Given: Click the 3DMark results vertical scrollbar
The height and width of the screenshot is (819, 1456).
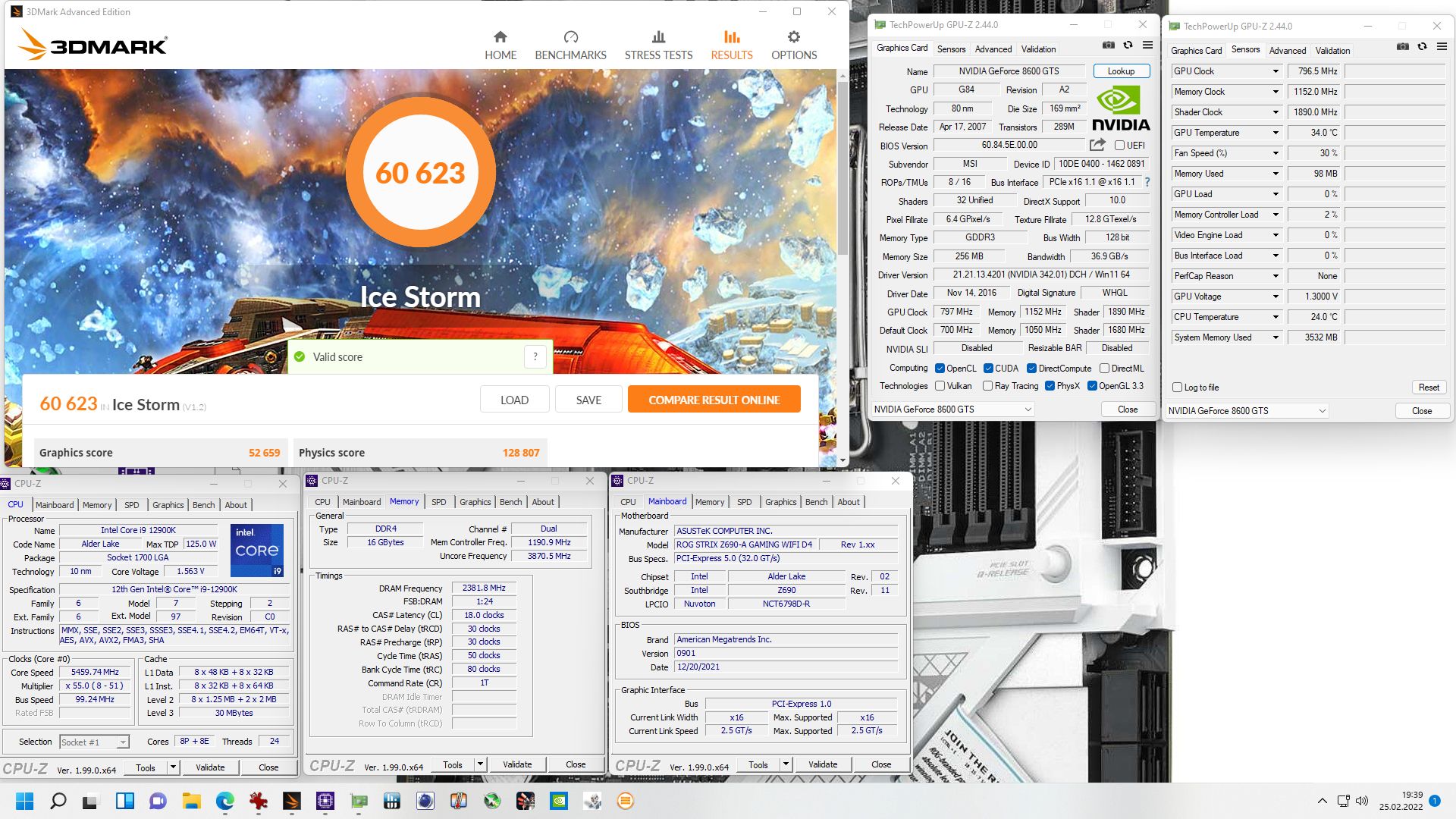Looking at the screenshot, I should [843, 167].
